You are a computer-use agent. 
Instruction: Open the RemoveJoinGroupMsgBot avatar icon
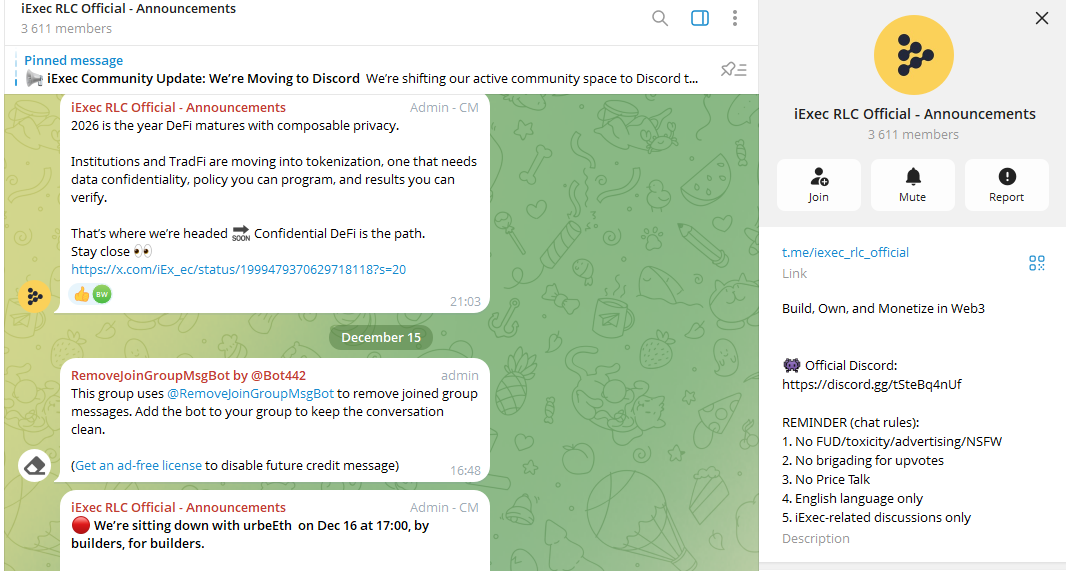[x=35, y=465]
